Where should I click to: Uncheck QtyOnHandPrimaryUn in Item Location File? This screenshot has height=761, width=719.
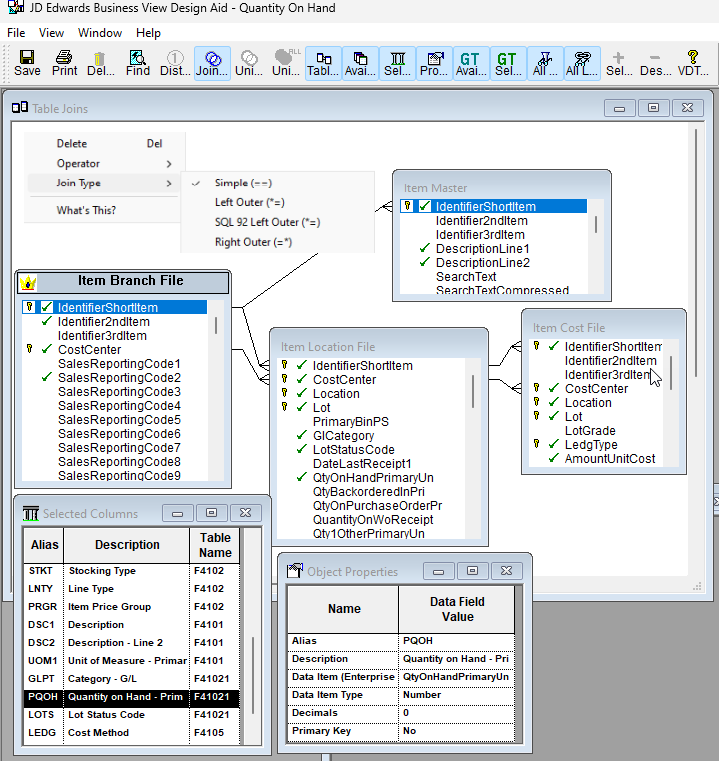click(302, 477)
